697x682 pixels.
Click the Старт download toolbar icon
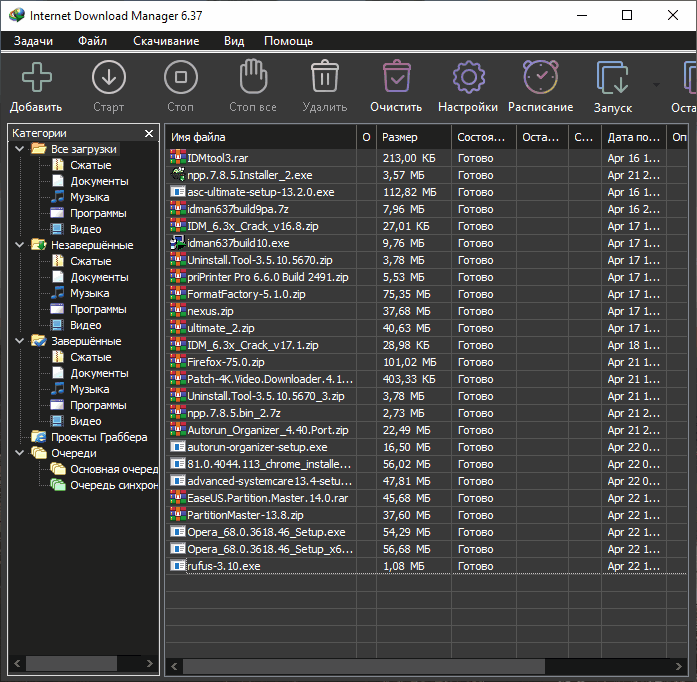109,77
